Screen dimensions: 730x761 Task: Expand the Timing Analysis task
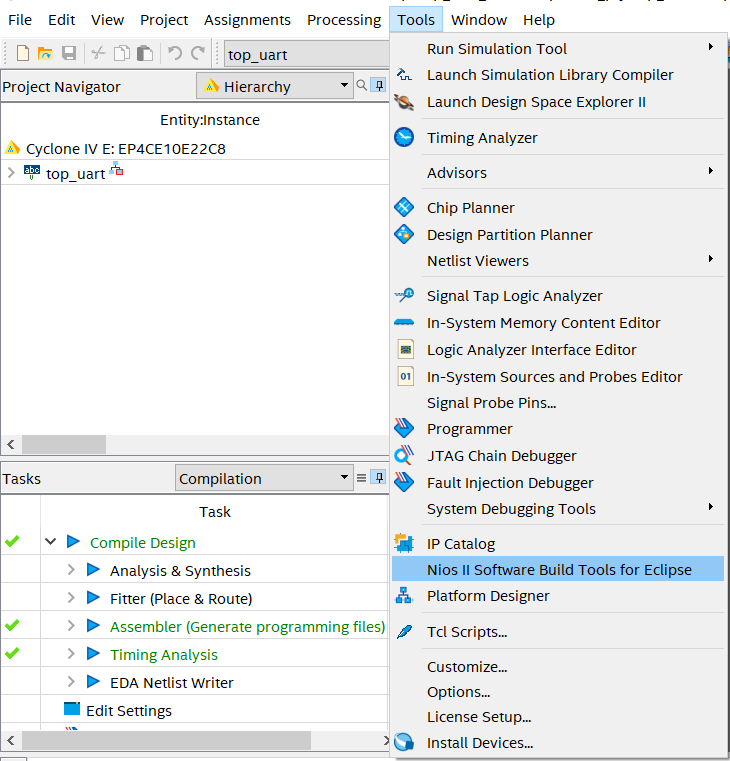point(71,654)
